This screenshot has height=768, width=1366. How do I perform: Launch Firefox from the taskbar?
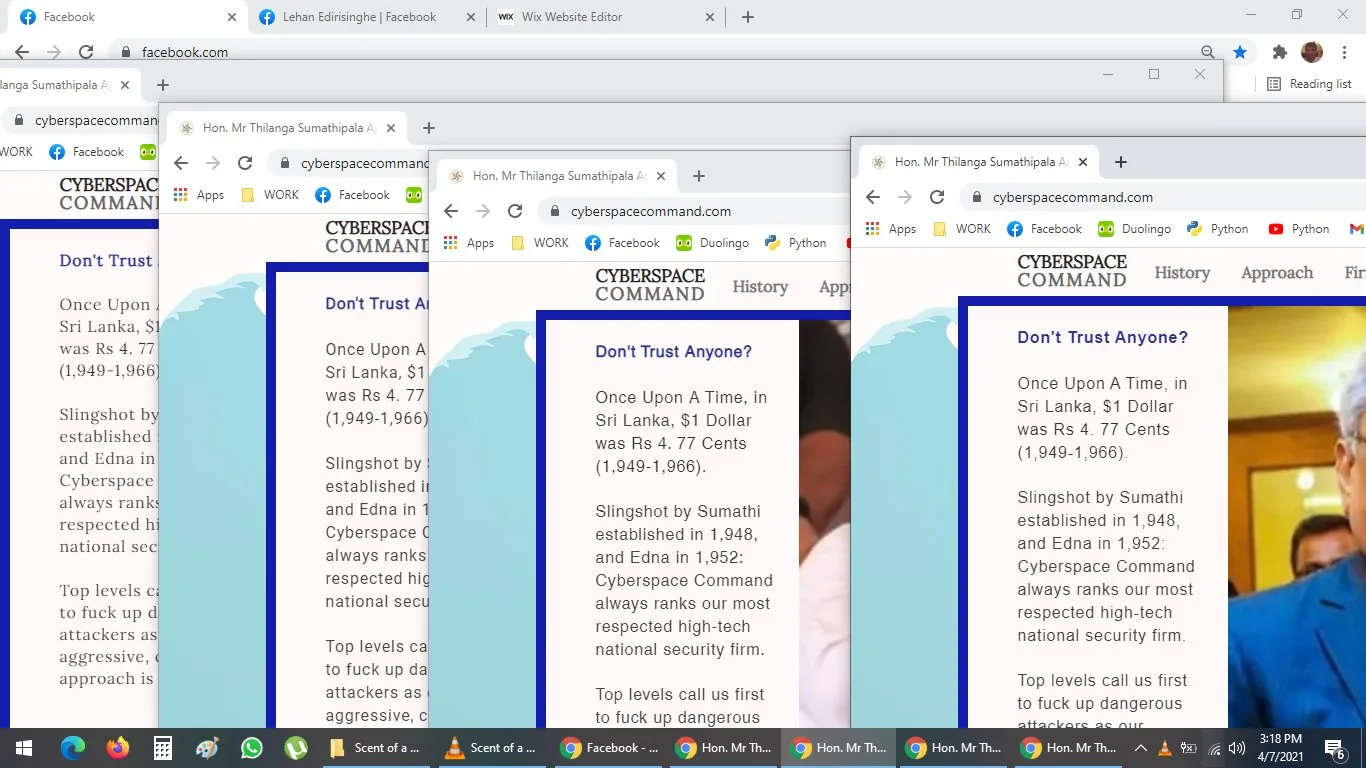tap(117, 748)
